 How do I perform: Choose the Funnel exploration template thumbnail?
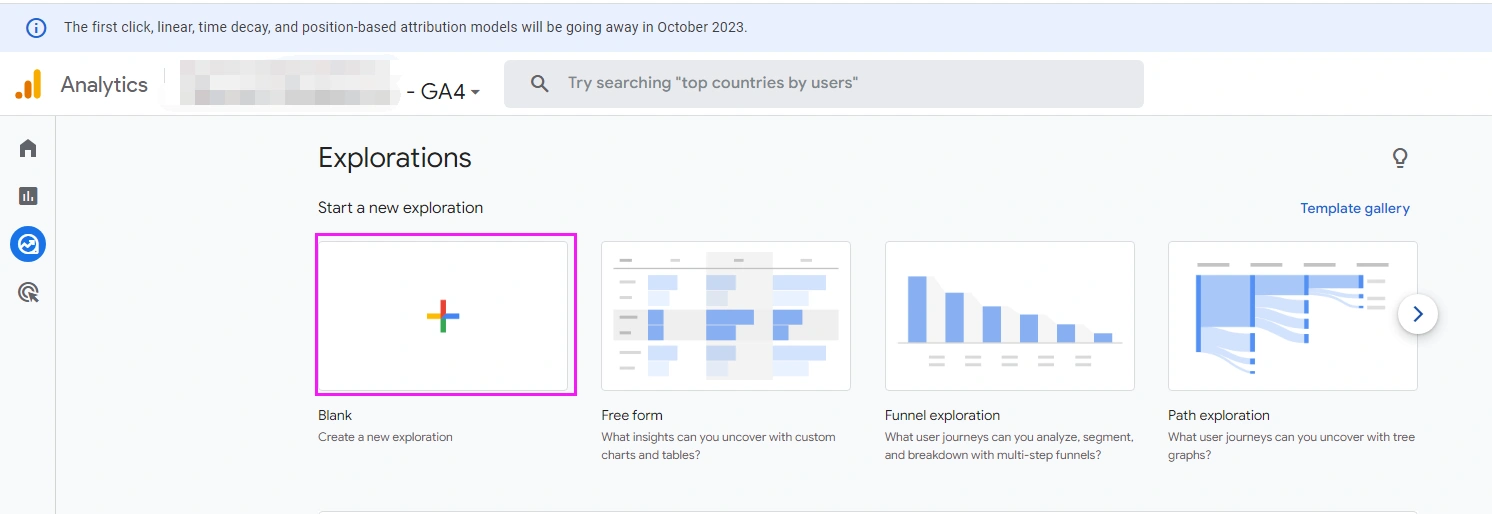[x=1009, y=315]
